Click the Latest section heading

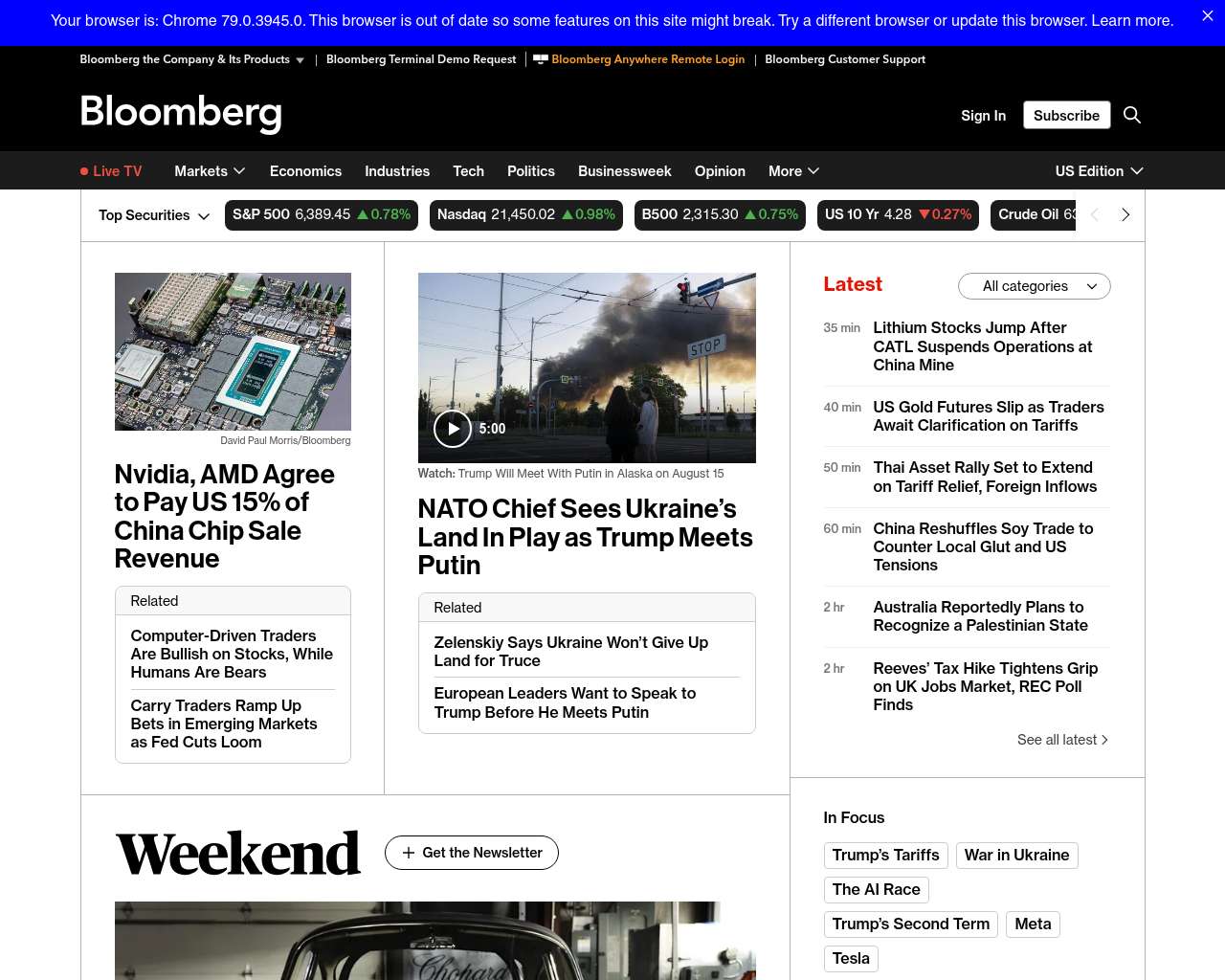click(x=853, y=284)
